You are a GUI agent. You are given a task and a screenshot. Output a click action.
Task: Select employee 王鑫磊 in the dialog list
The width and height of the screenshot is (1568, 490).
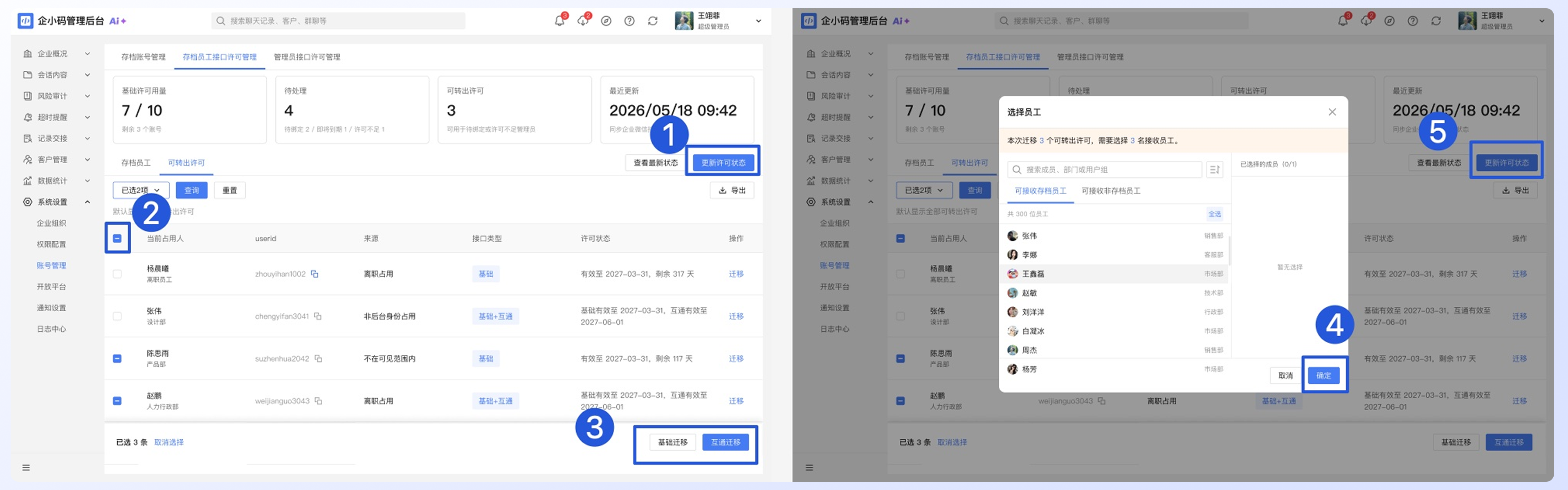tap(1116, 274)
